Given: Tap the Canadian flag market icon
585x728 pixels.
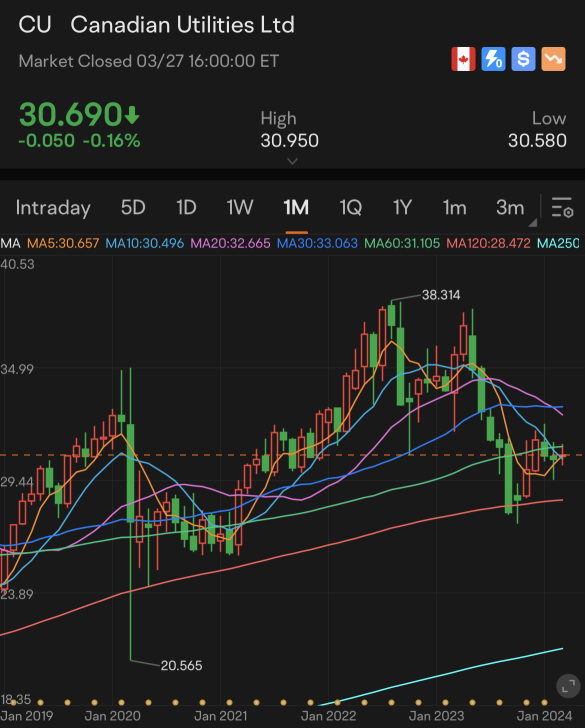Looking at the screenshot, I should point(463,59).
